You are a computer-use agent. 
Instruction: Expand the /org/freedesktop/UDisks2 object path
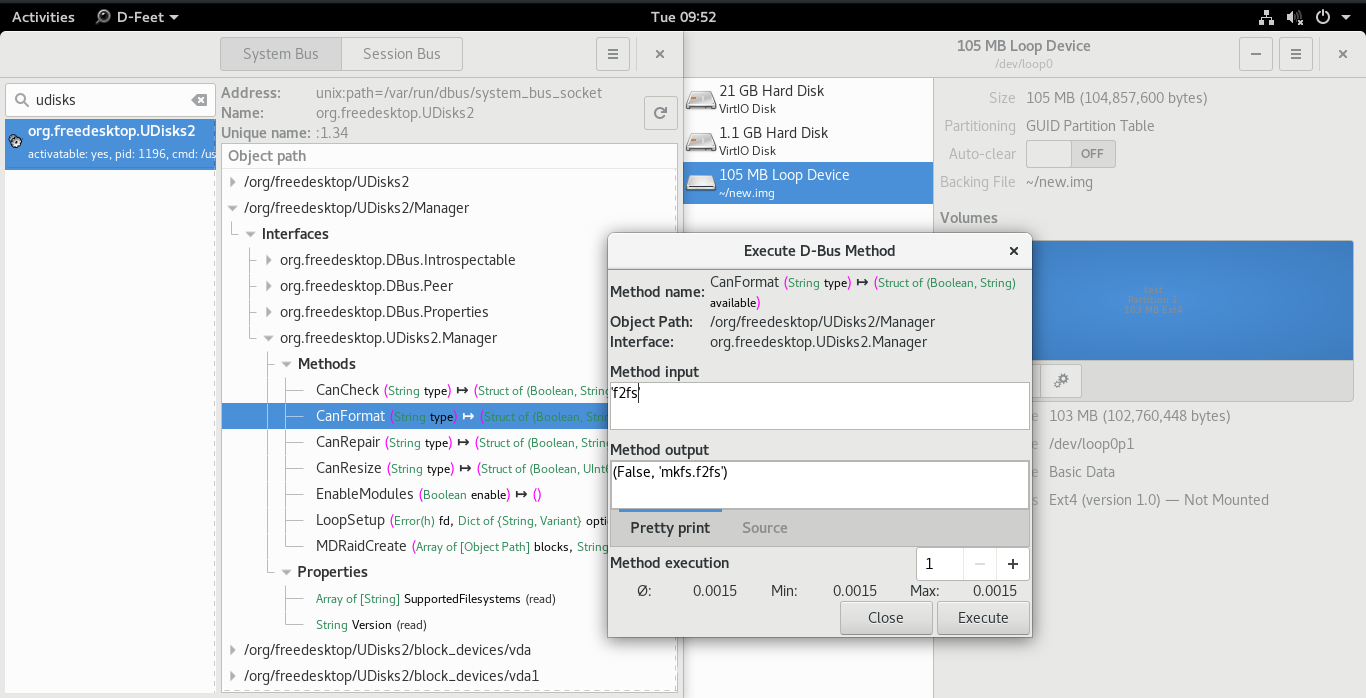(233, 182)
